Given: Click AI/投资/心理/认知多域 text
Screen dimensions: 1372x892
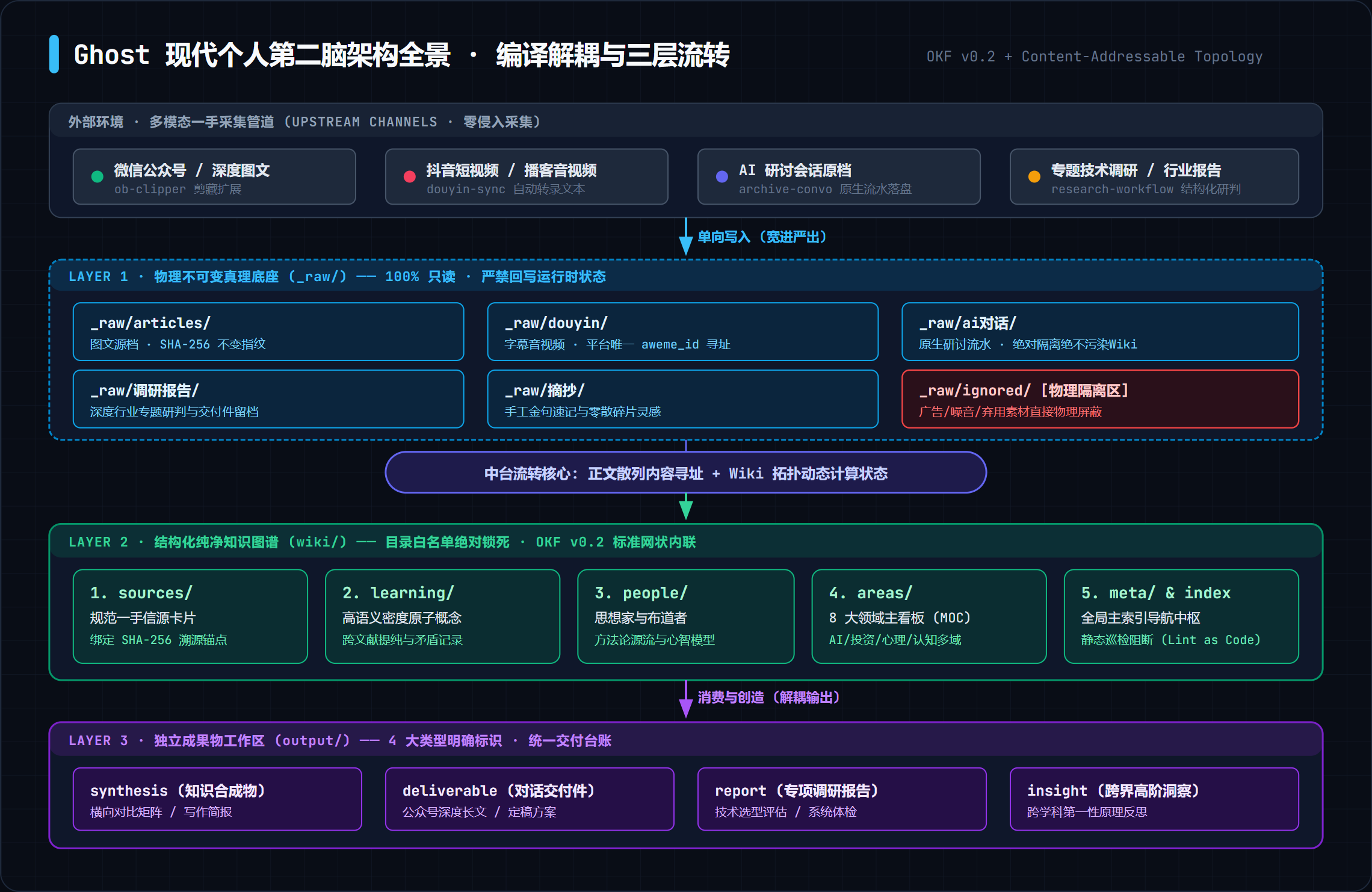Looking at the screenshot, I should click(895, 640).
